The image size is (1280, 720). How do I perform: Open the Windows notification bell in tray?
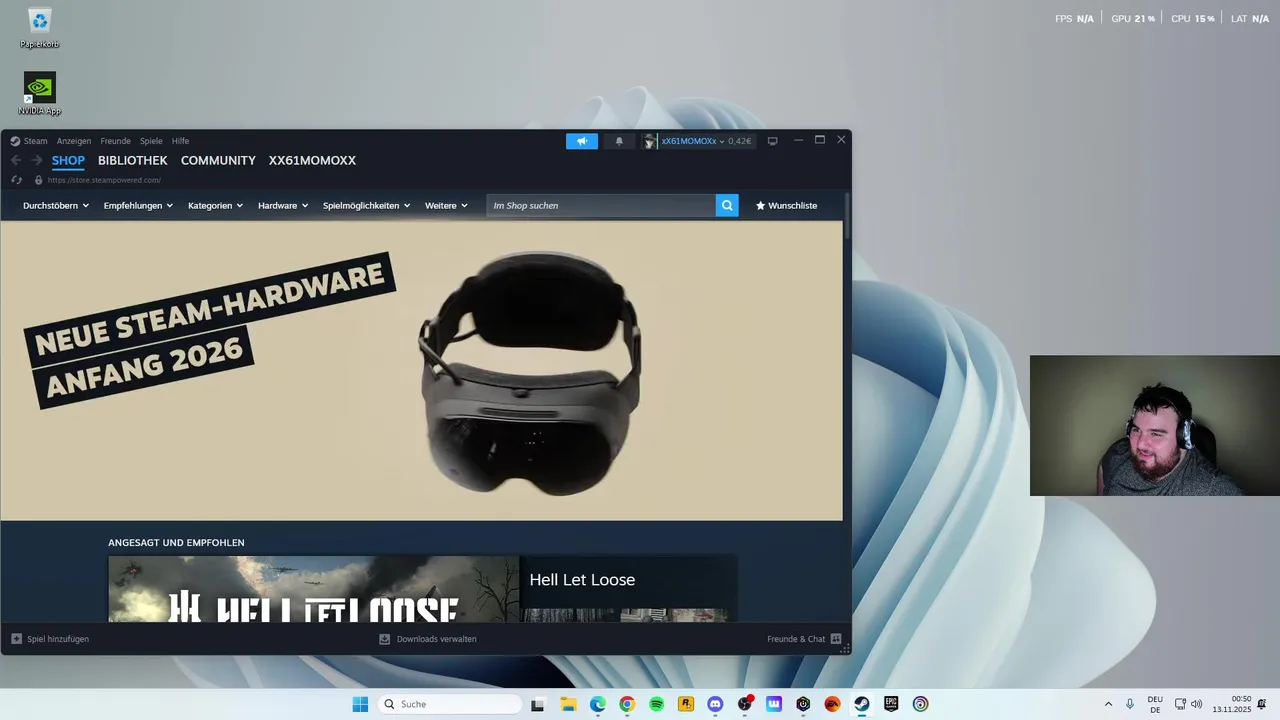(1262, 704)
